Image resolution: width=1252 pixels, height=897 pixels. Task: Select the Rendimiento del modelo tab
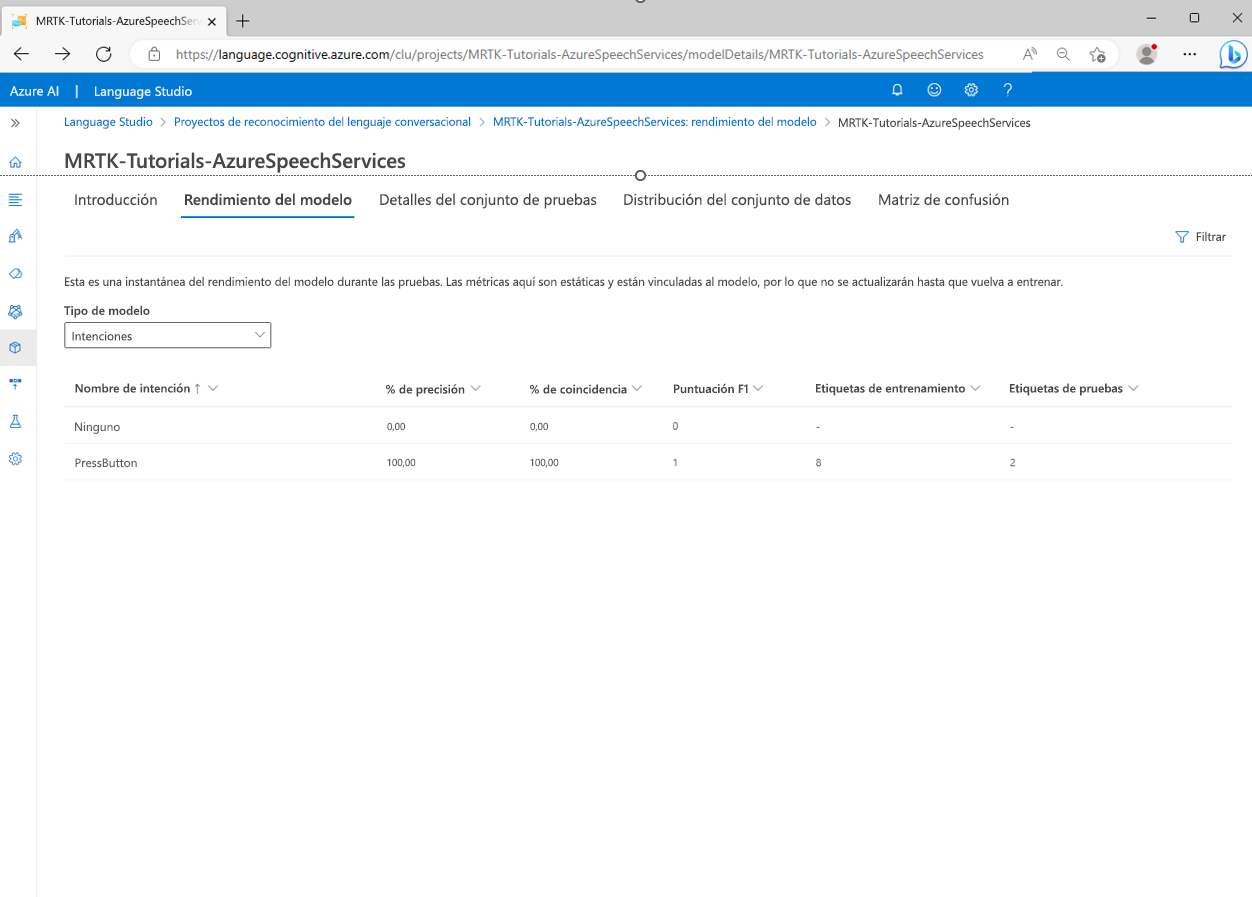(x=268, y=200)
